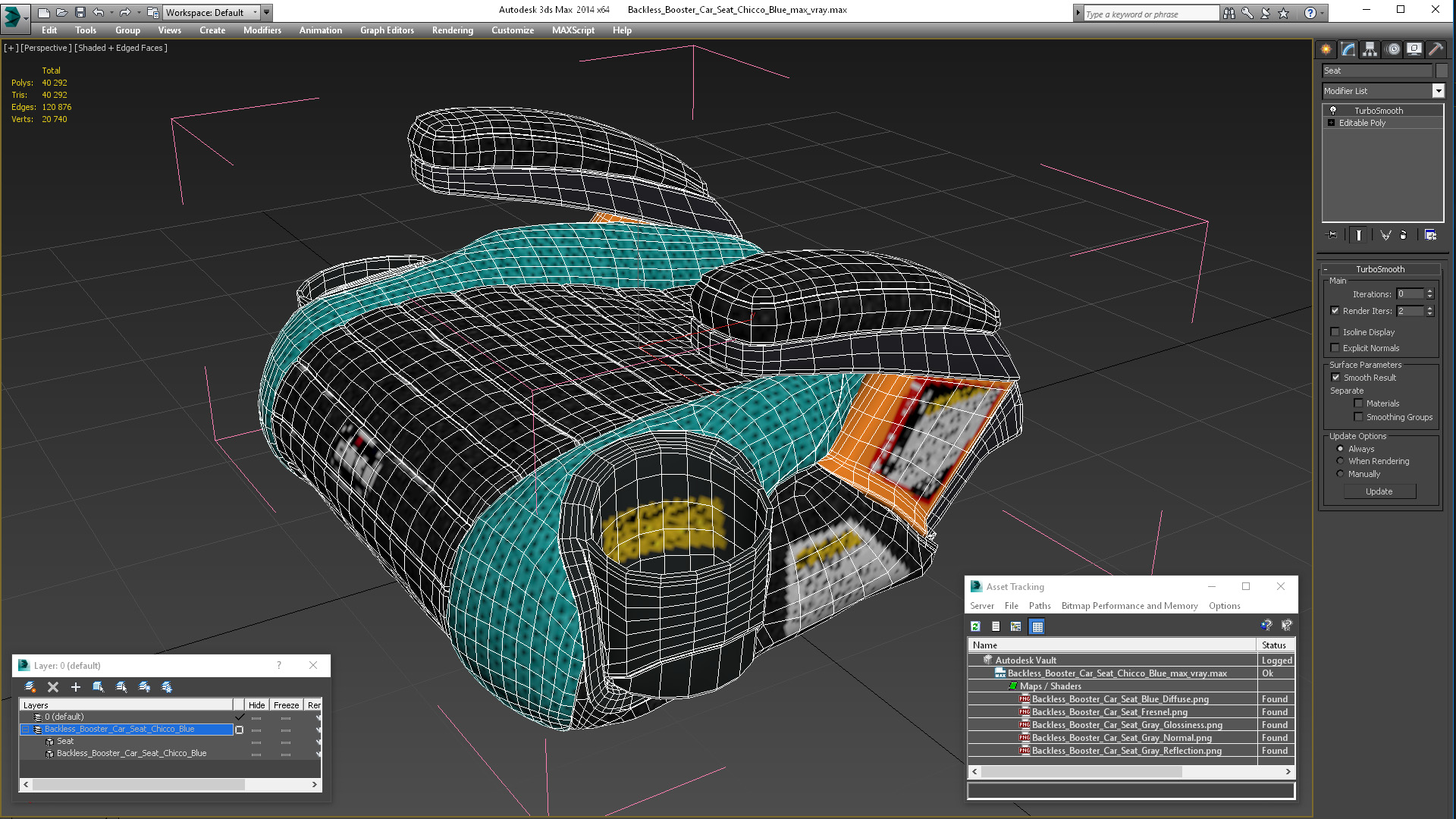
Task: Click Freeze column header in Layer dialog
Action: 287,705
